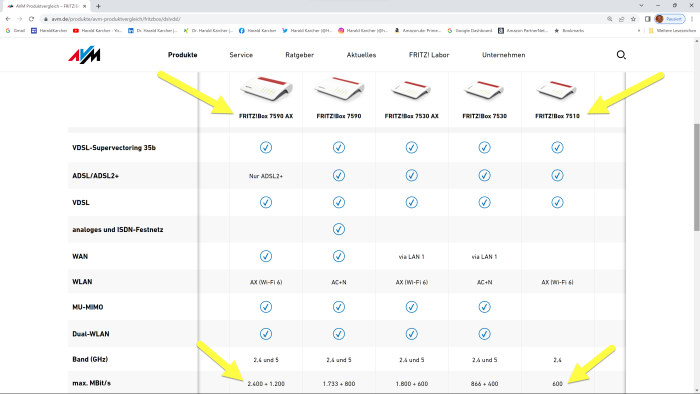The width and height of the screenshot is (700, 394).
Task: Click the analoges und ISDN-Festnetz checkmark
Action: [339, 229]
